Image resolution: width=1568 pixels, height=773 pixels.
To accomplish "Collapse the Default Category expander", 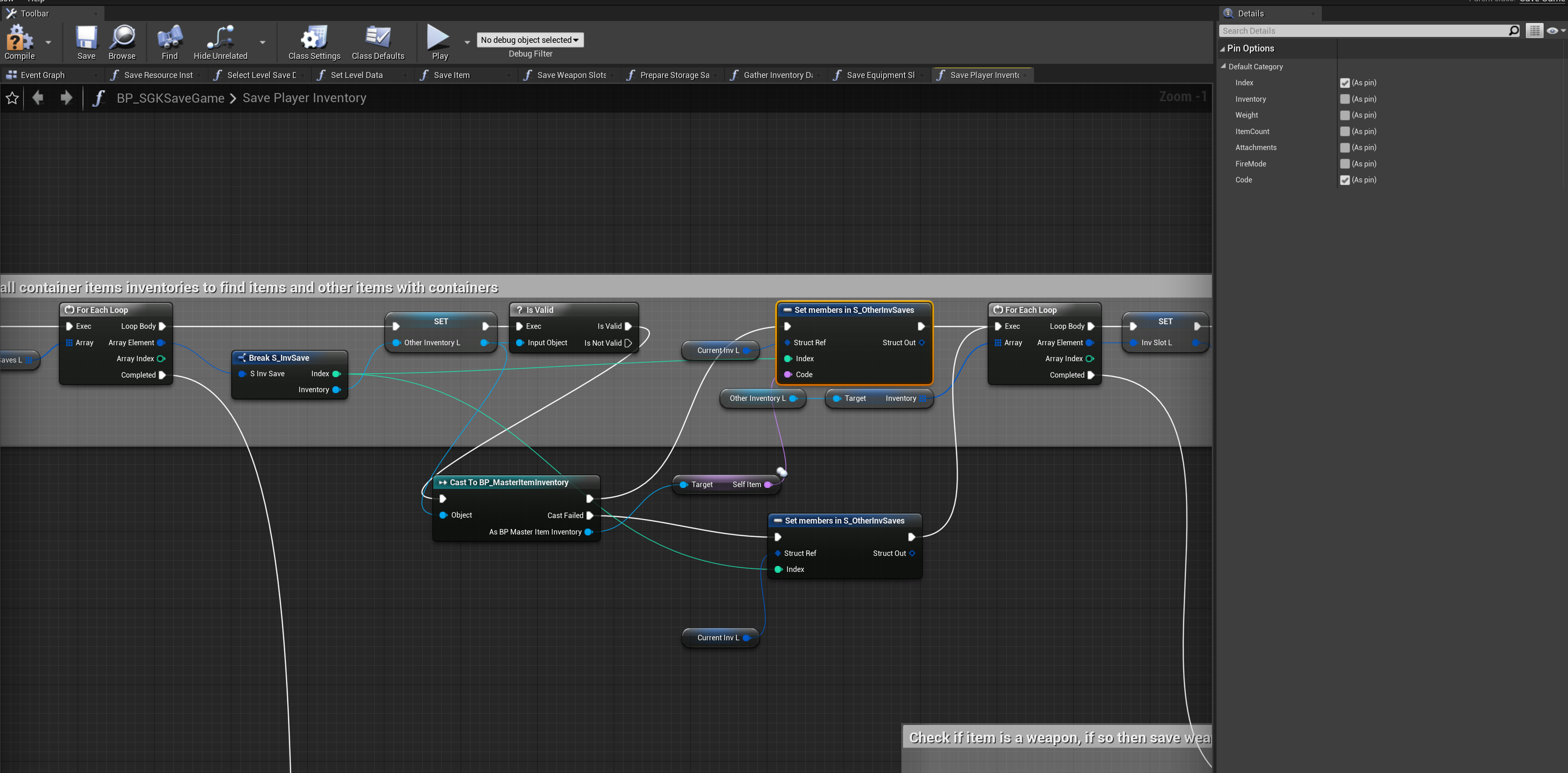I will 1223,66.
